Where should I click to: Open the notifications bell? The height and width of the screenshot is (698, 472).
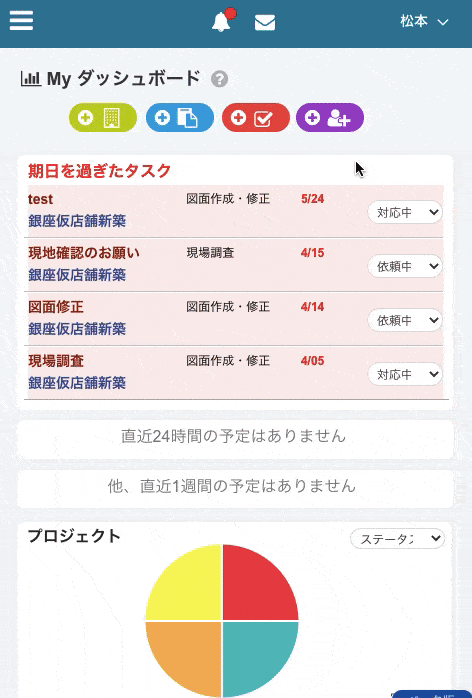[x=222, y=21]
